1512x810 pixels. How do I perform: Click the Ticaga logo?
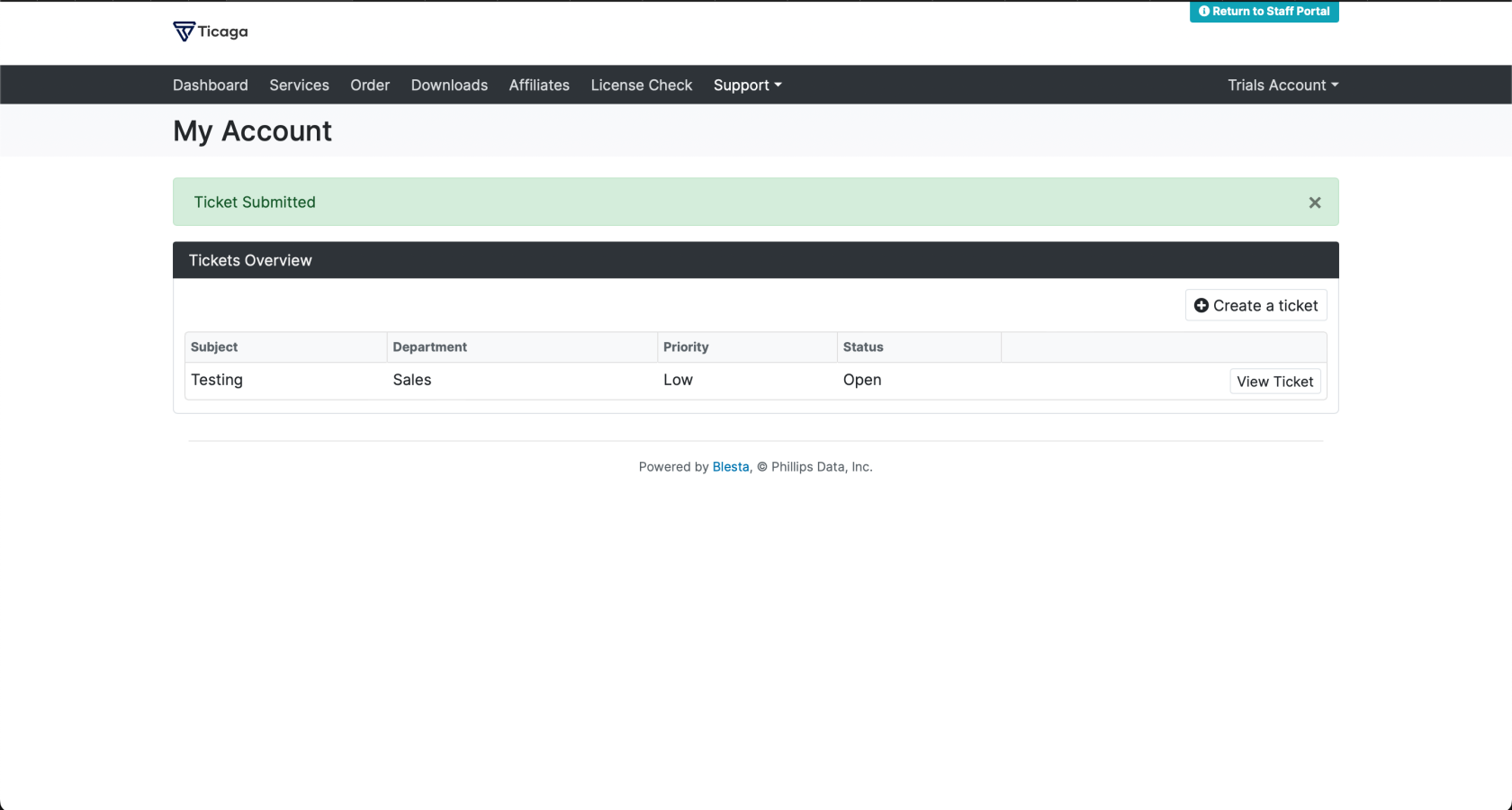[x=211, y=31]
